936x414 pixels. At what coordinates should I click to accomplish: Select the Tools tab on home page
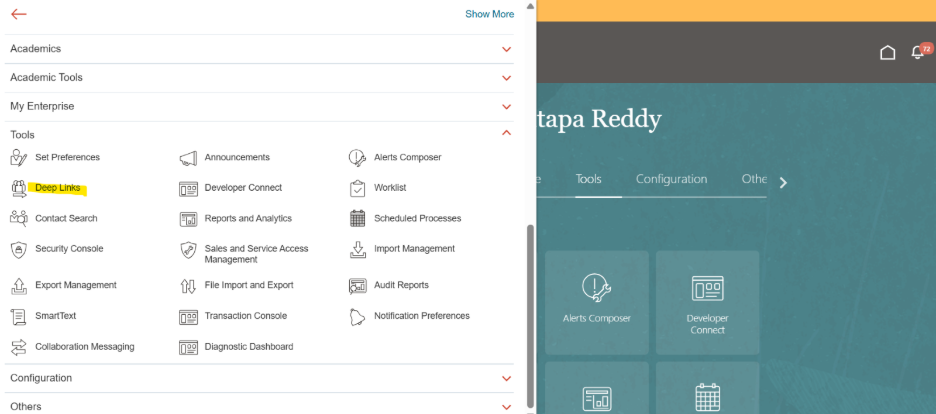(588, 179)
